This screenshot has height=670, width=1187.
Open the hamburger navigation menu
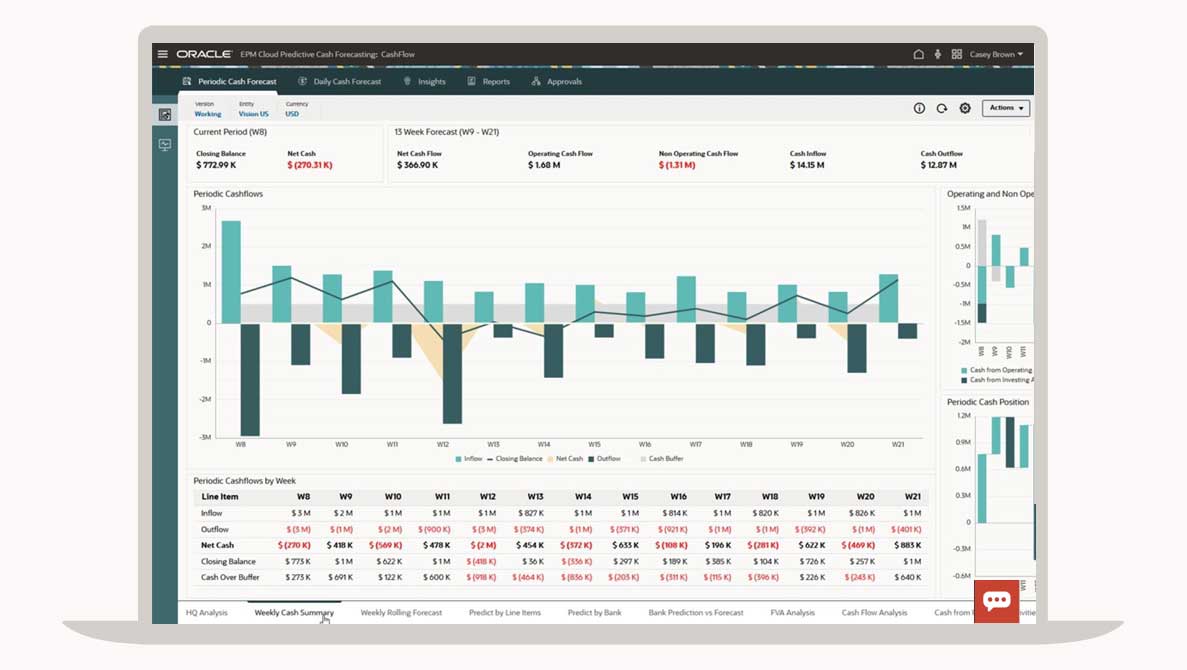click(x=163, y=54)
